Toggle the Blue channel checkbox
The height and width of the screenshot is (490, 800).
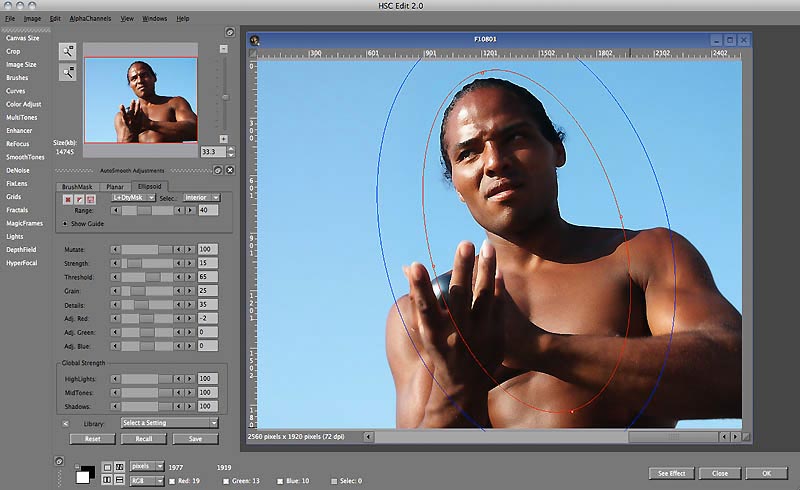pyautogui.click(x=280, y=481)
